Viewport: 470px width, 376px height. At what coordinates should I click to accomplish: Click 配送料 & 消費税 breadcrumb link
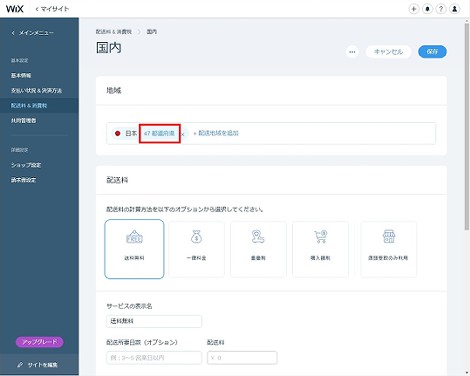coord(114,32)
